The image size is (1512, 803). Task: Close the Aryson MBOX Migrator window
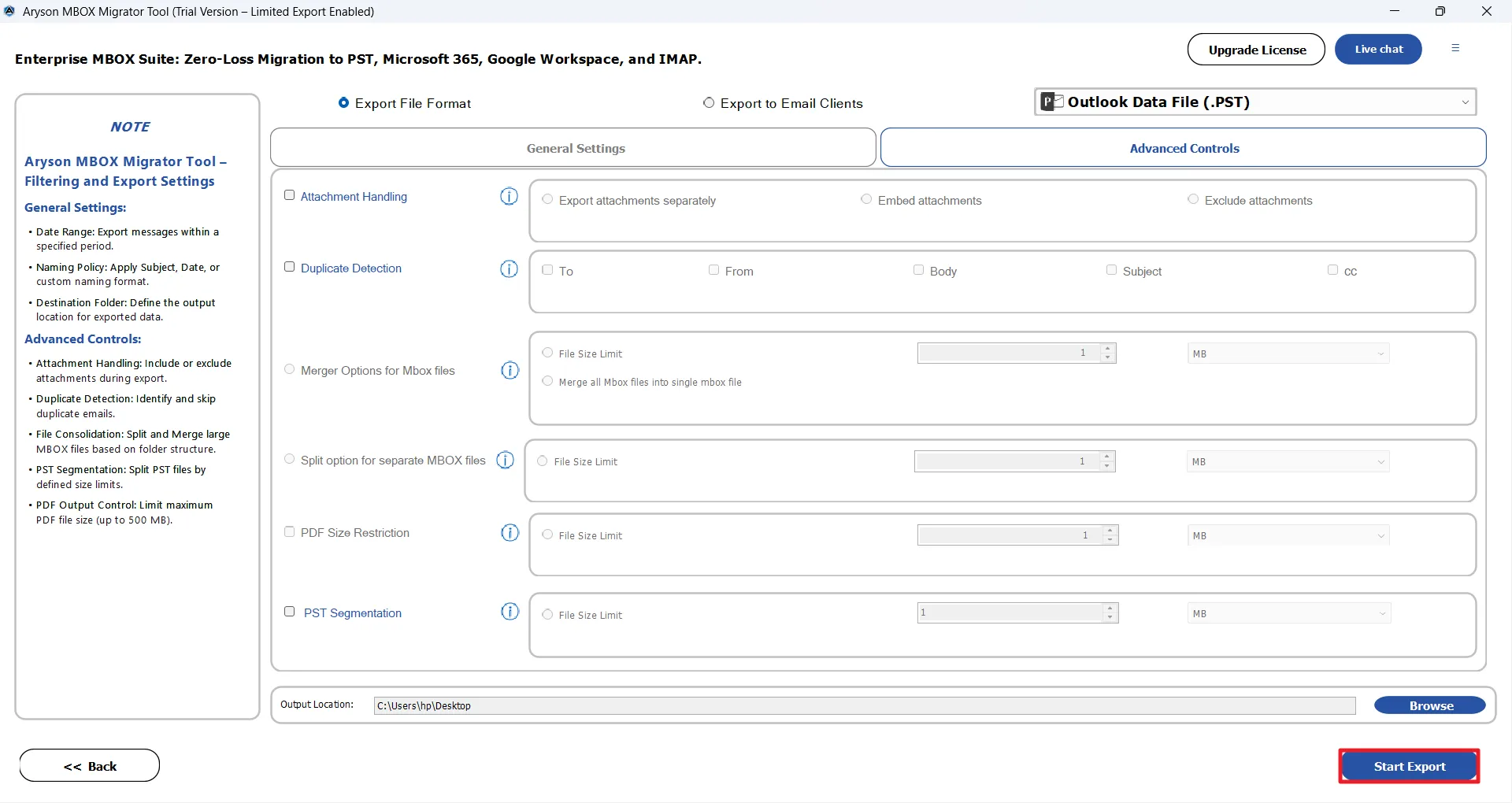[x=1487, y=11]
